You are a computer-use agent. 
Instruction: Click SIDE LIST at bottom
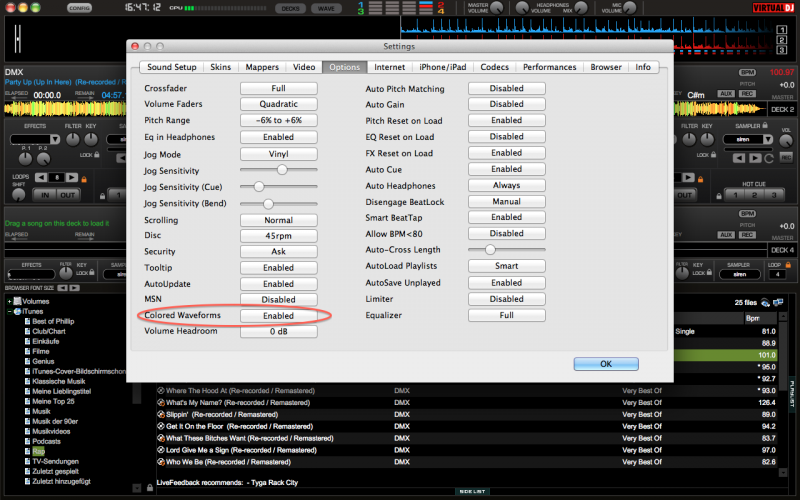(x=472, y=491)
